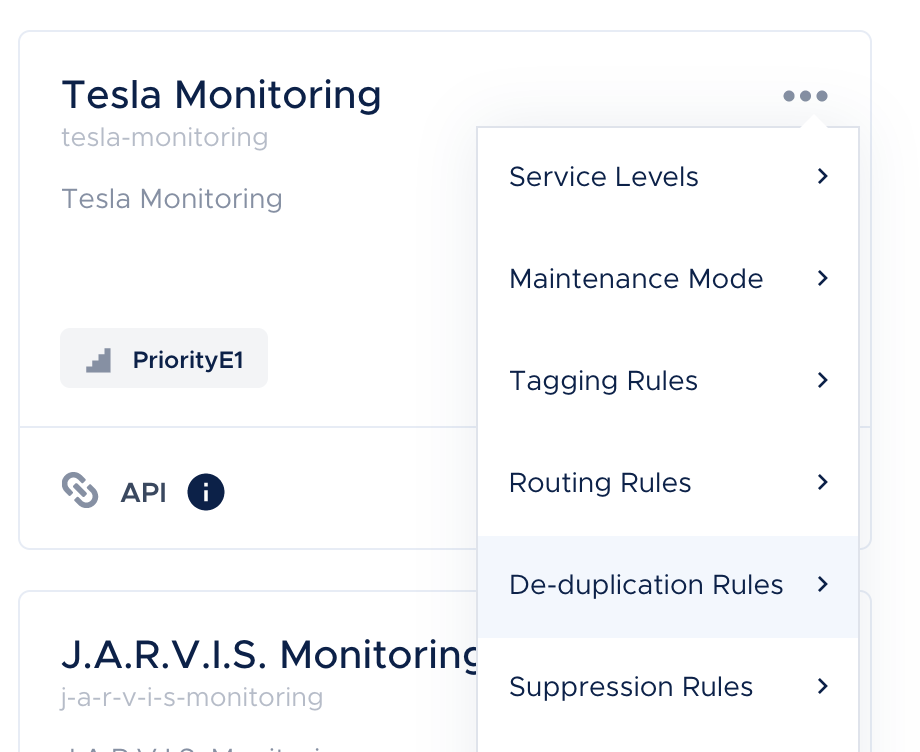Click the j-a-r-v-i-s-monitoring slug text
This screenshot has height=752, width=920.
click(x=192, y=698)
